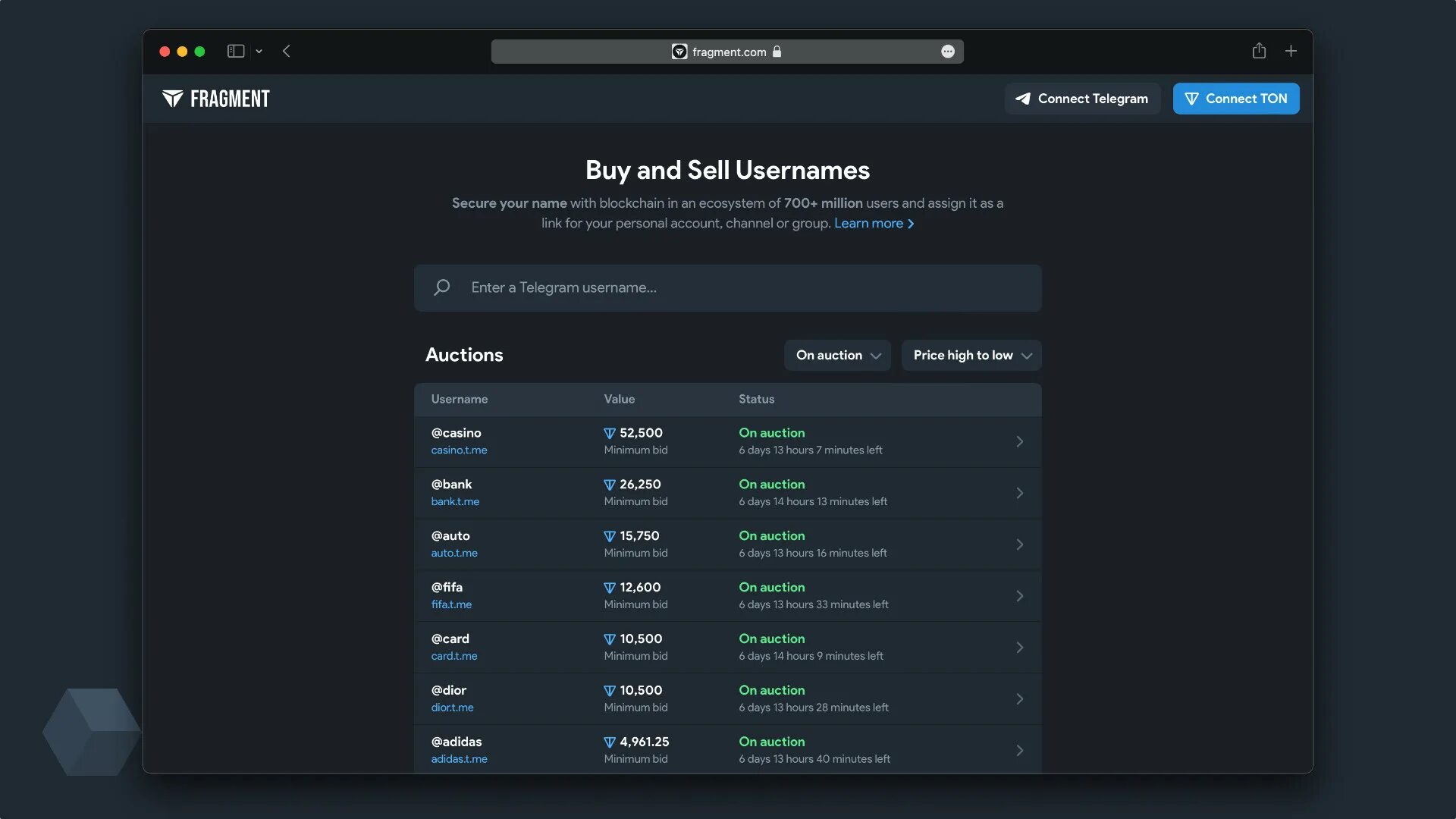Click the Fragment logo icon
The image size is (1456, 819).
(172, 98)
